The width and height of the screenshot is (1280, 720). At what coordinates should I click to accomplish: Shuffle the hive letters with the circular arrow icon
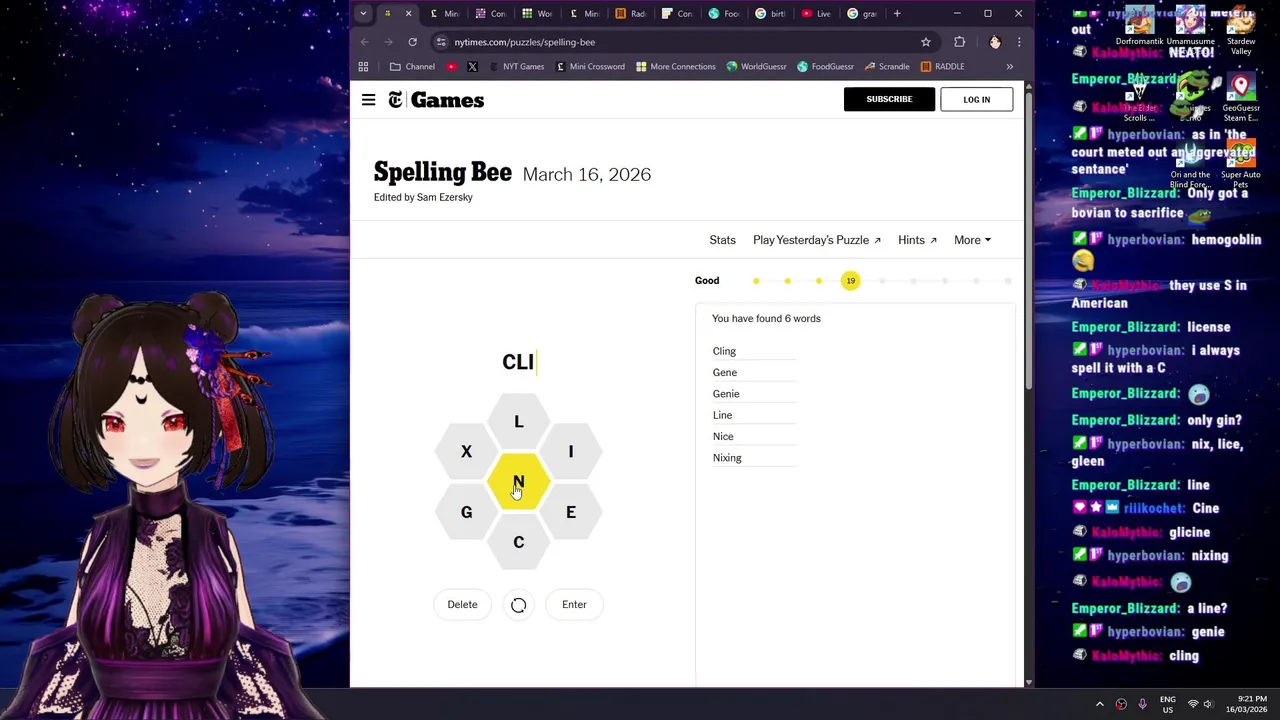518,605
